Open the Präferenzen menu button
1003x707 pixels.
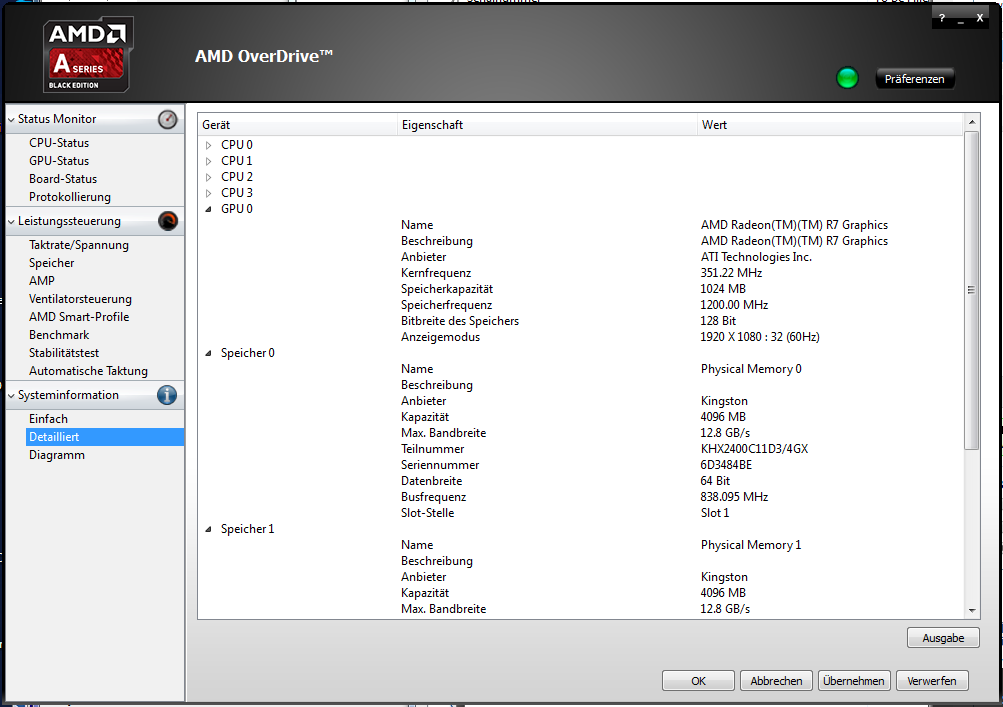[914, 79]
